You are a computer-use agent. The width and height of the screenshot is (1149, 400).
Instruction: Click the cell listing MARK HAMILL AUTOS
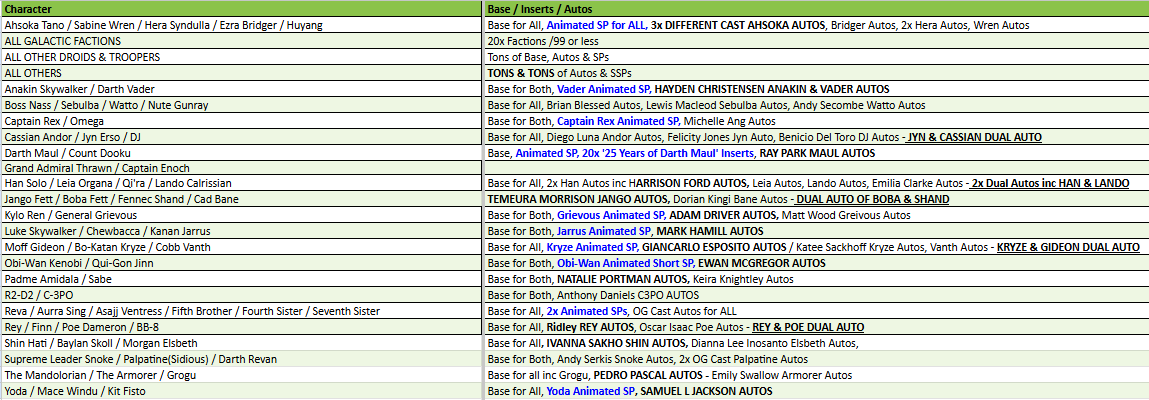pyautogui.click(x=815, y=232)
